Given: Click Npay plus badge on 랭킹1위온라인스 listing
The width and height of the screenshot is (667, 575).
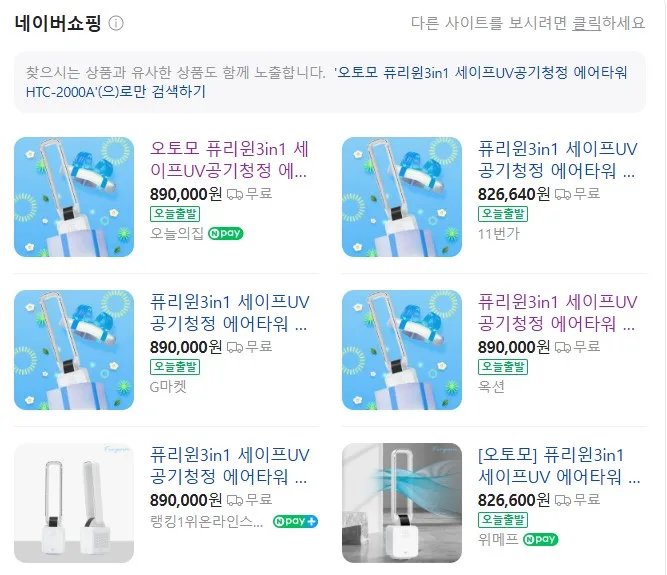Looking at the screenshot, I should pyautogui.click(x=295, y=521).
